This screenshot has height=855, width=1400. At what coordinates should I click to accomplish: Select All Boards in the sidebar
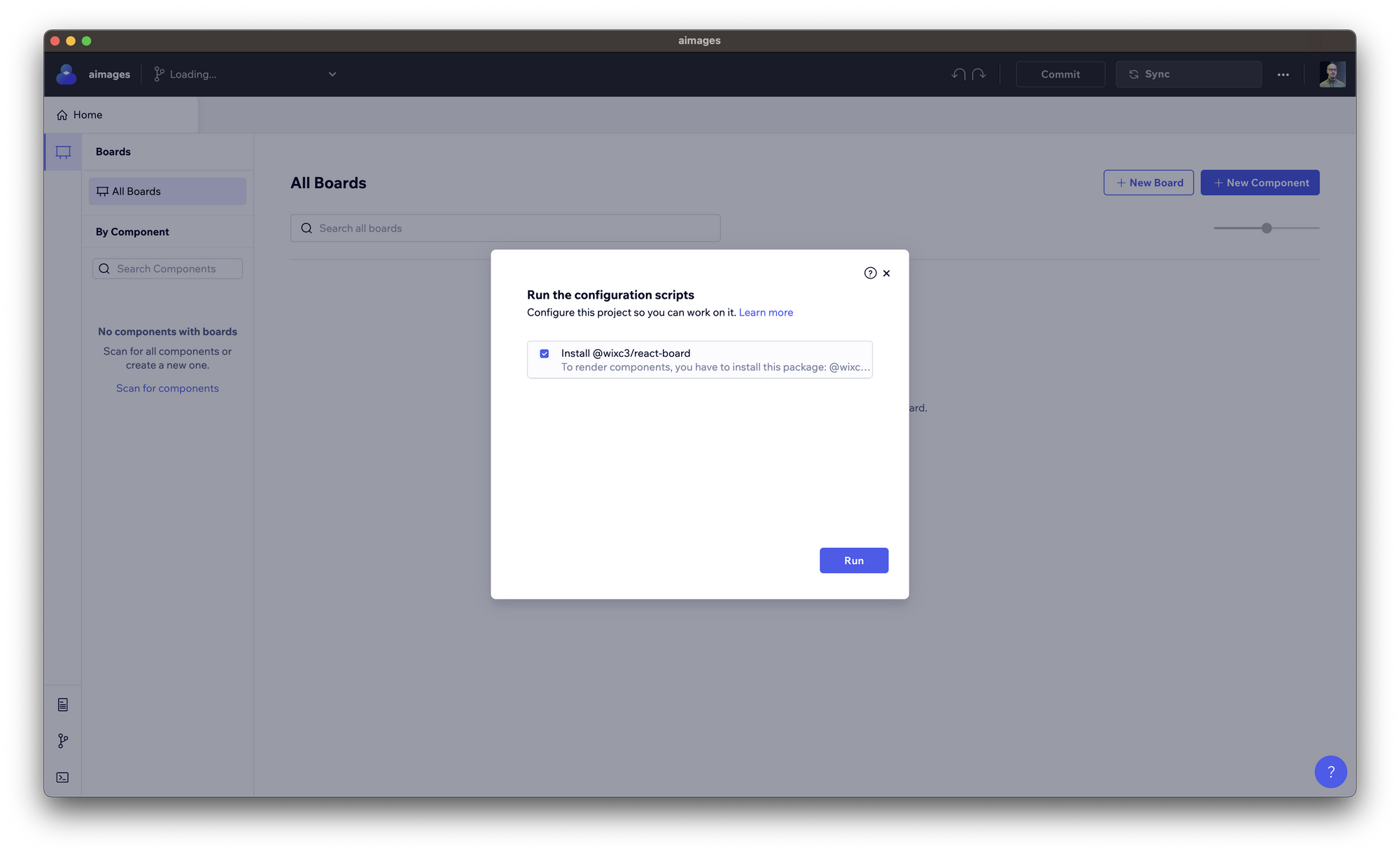[136, 191]
